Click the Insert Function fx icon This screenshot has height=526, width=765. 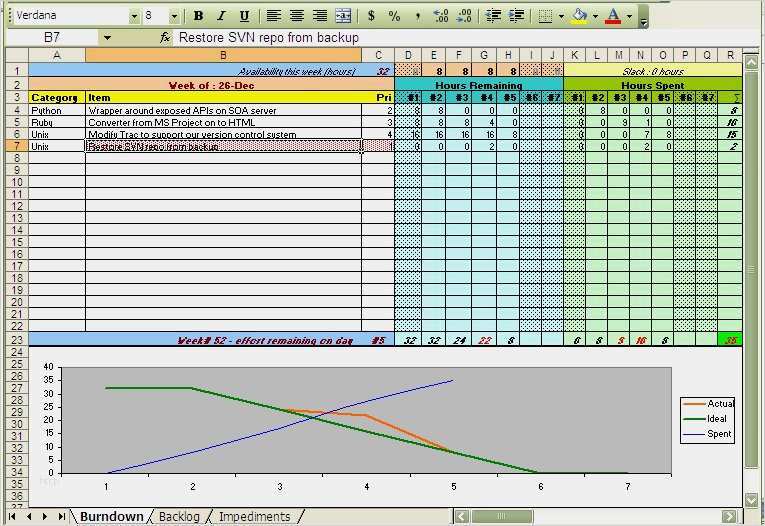click(x=165, y=37)
